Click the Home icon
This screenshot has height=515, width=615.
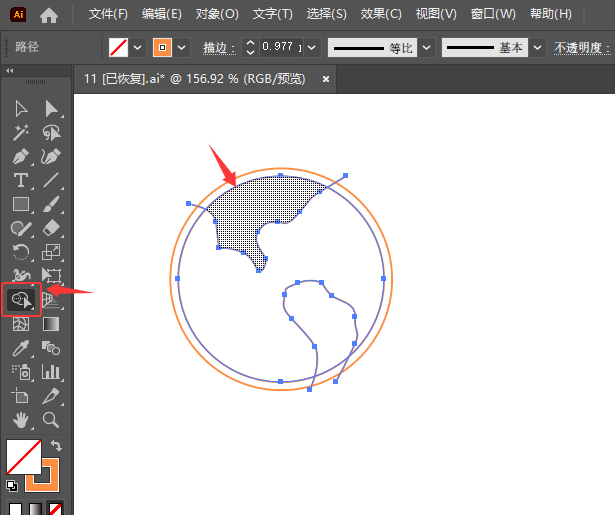pos(49,15)
